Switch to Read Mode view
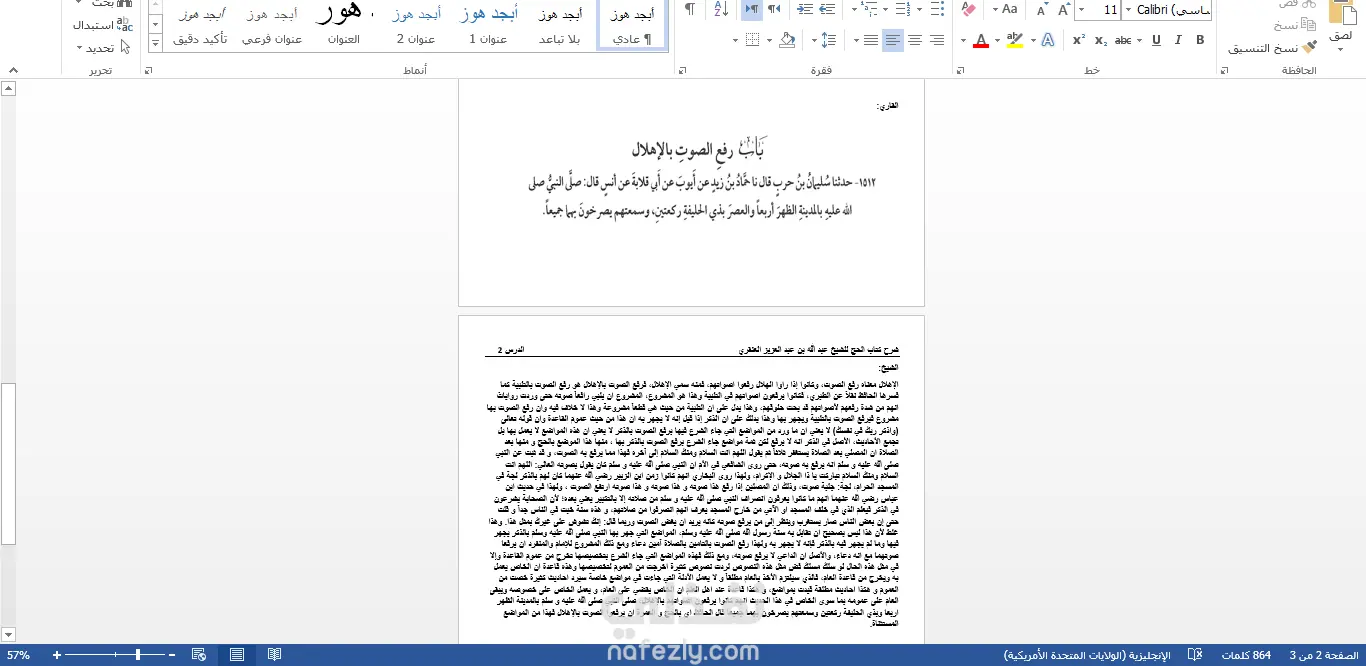 (274, 655)
